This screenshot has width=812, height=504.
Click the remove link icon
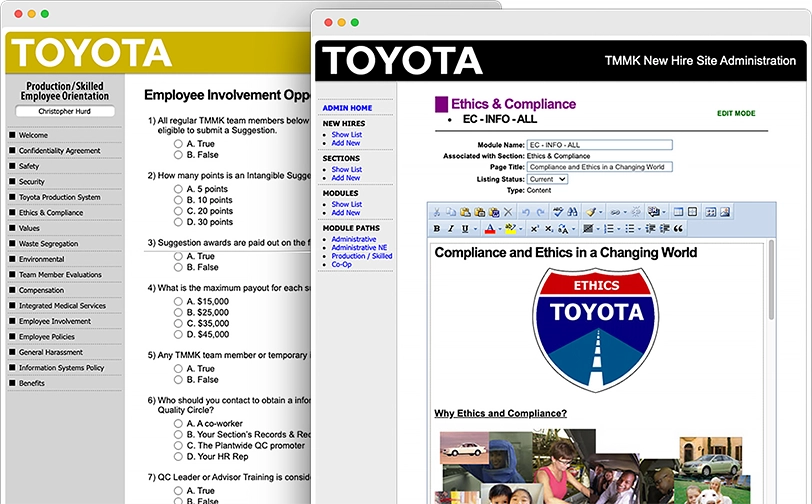(x=636, y=212)
